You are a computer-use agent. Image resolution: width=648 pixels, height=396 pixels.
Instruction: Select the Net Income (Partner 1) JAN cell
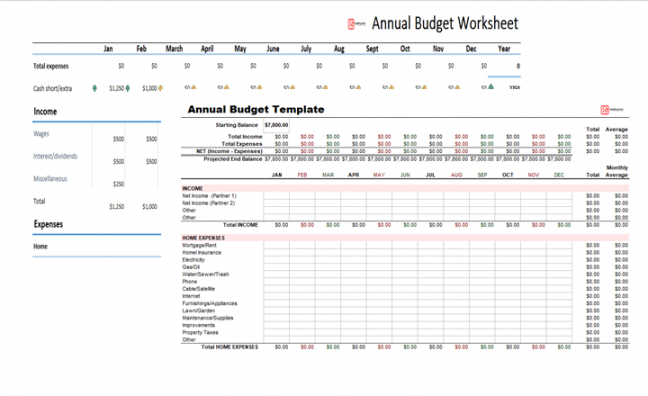[x=276, y=196]
